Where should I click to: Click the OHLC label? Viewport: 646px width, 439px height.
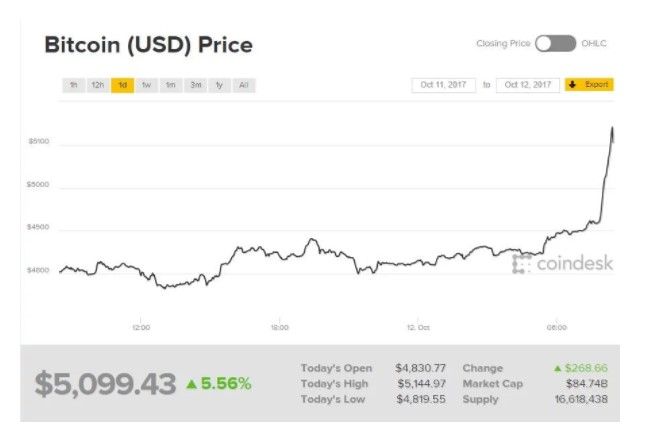point(595,43)
